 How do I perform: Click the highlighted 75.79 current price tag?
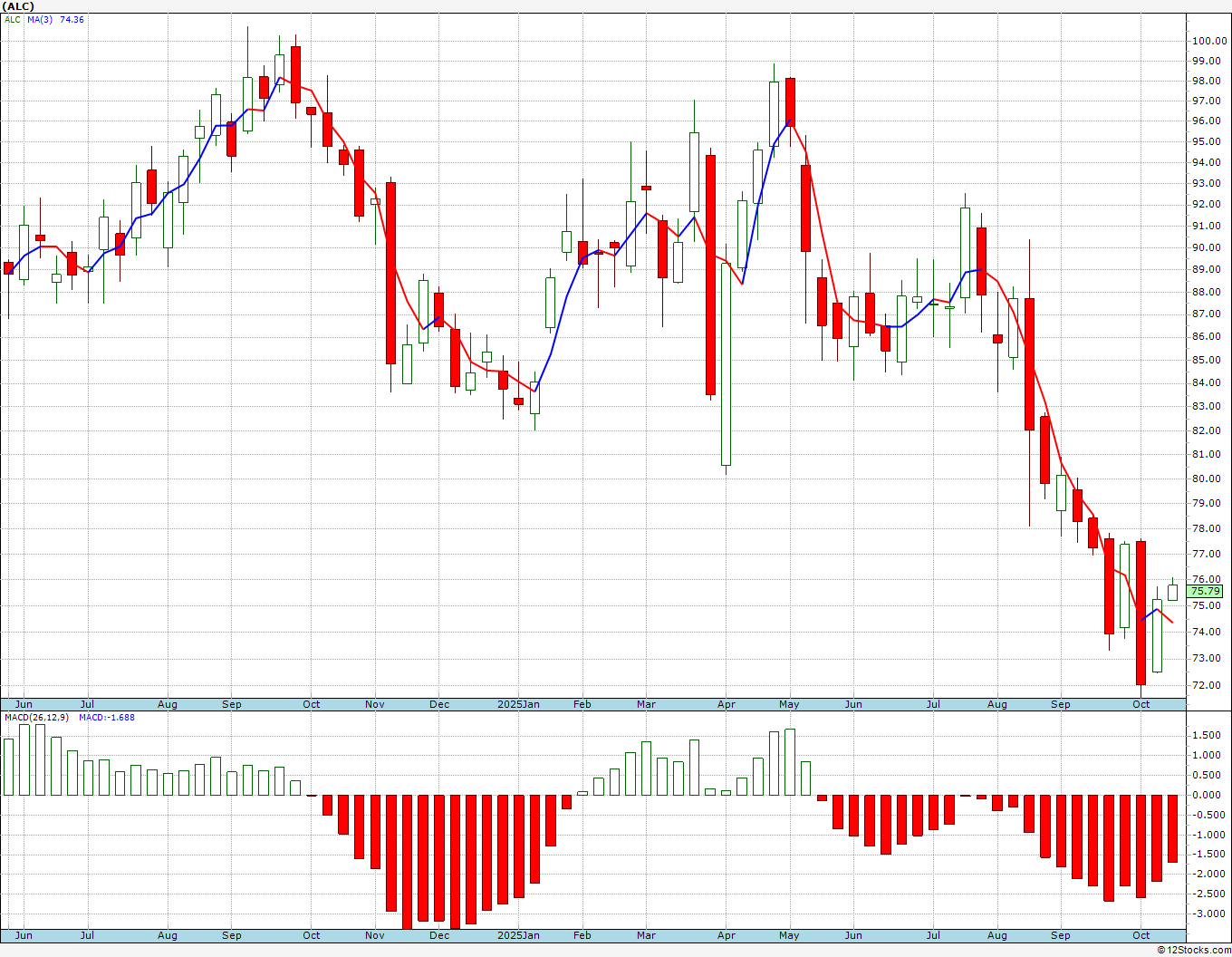1206,591
